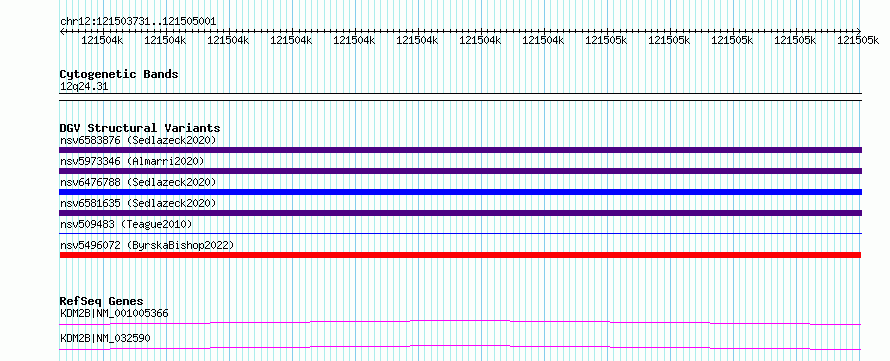Click the pink transcript line for NM_001005366
This screenshot has width=890, height=361.
460,322
